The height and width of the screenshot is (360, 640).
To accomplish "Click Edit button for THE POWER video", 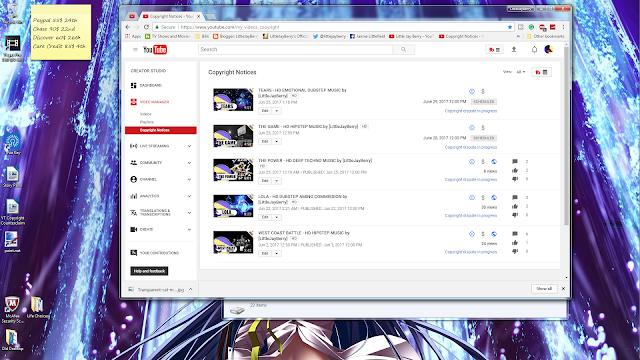I will [x=264, y=180].
